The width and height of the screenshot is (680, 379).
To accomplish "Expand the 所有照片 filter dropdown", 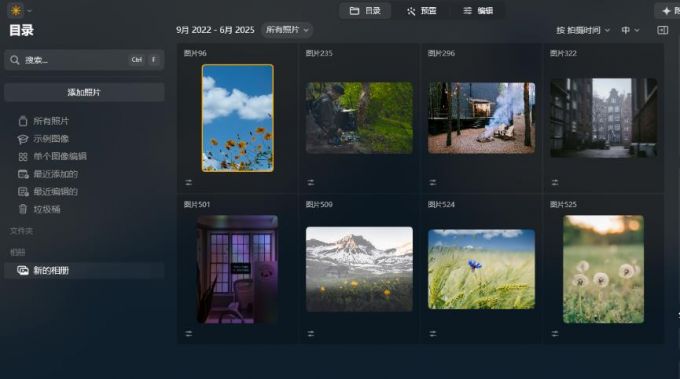I will [287, 30].
